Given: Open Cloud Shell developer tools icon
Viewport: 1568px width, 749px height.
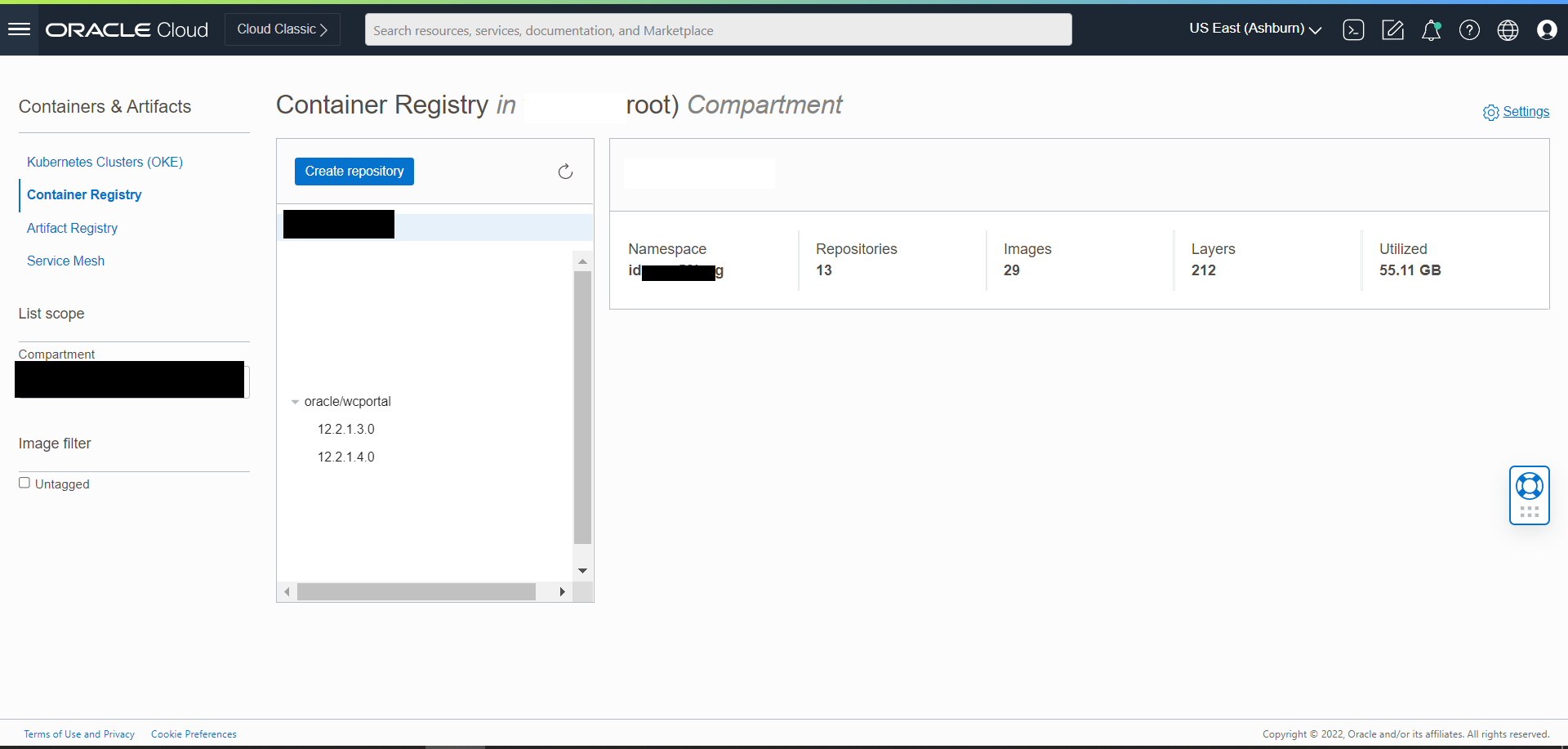Looking at the screenshot, I should [x=1353, y=30].
